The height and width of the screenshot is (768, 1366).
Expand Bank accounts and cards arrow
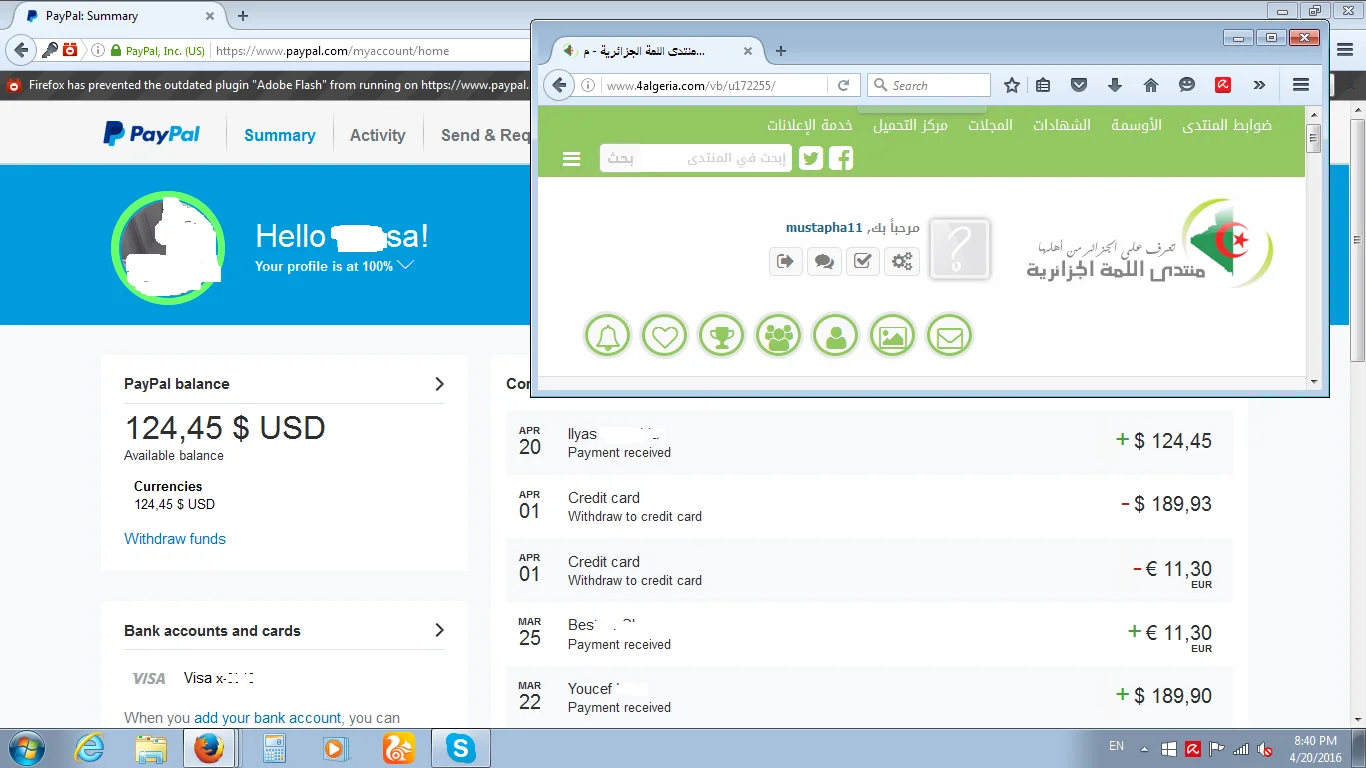(x=439, y=630)
